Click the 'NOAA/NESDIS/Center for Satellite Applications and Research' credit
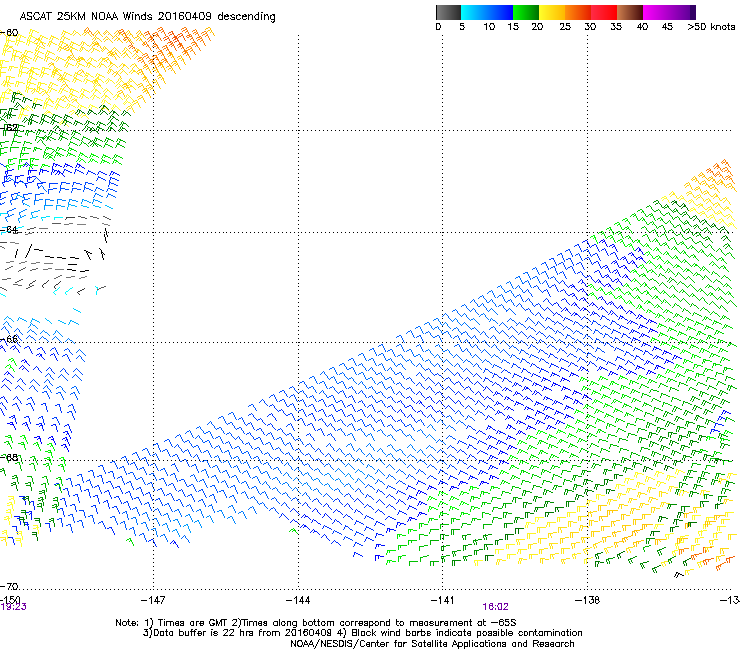 (x=432, y=644)
